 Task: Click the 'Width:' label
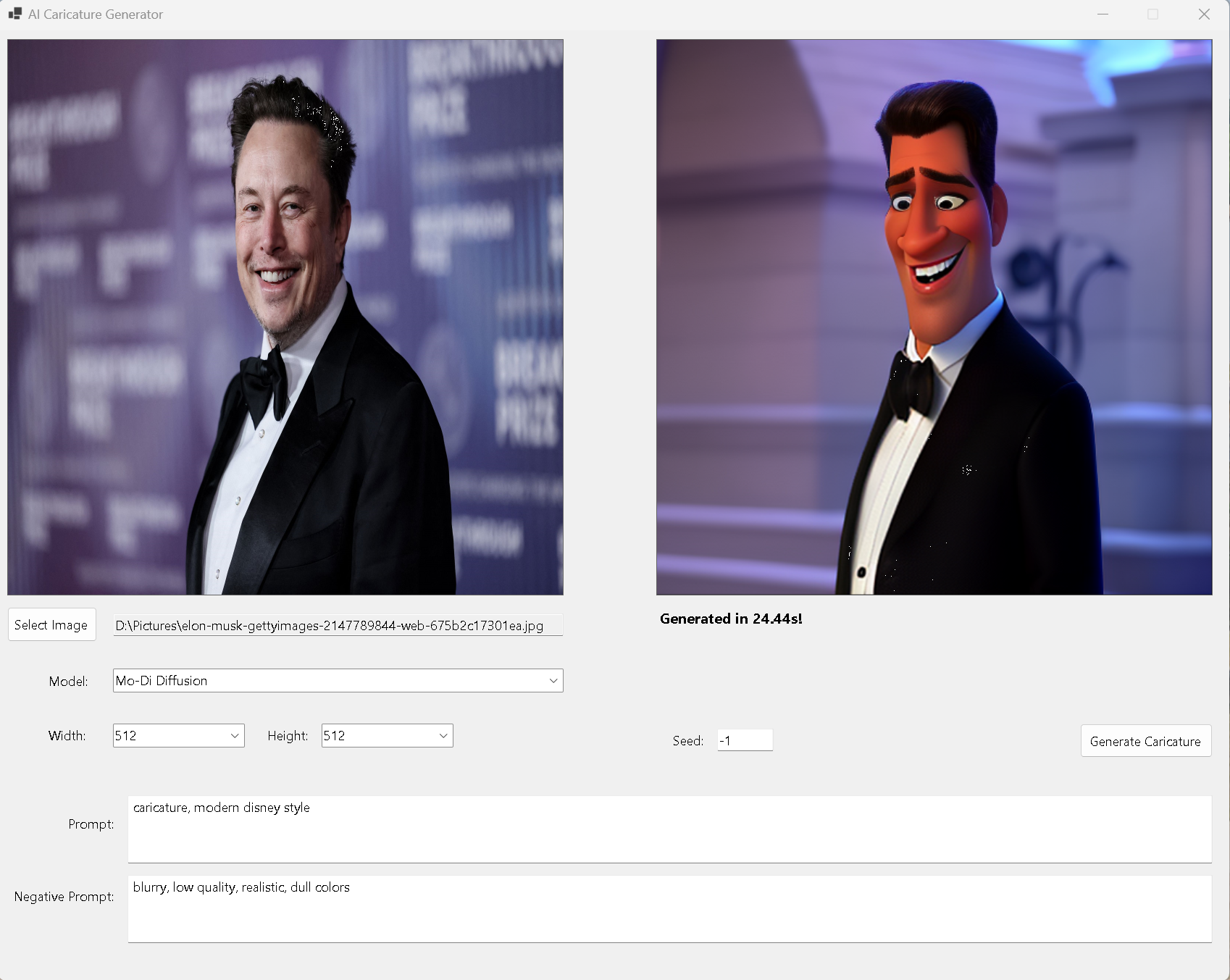[67, 735]
